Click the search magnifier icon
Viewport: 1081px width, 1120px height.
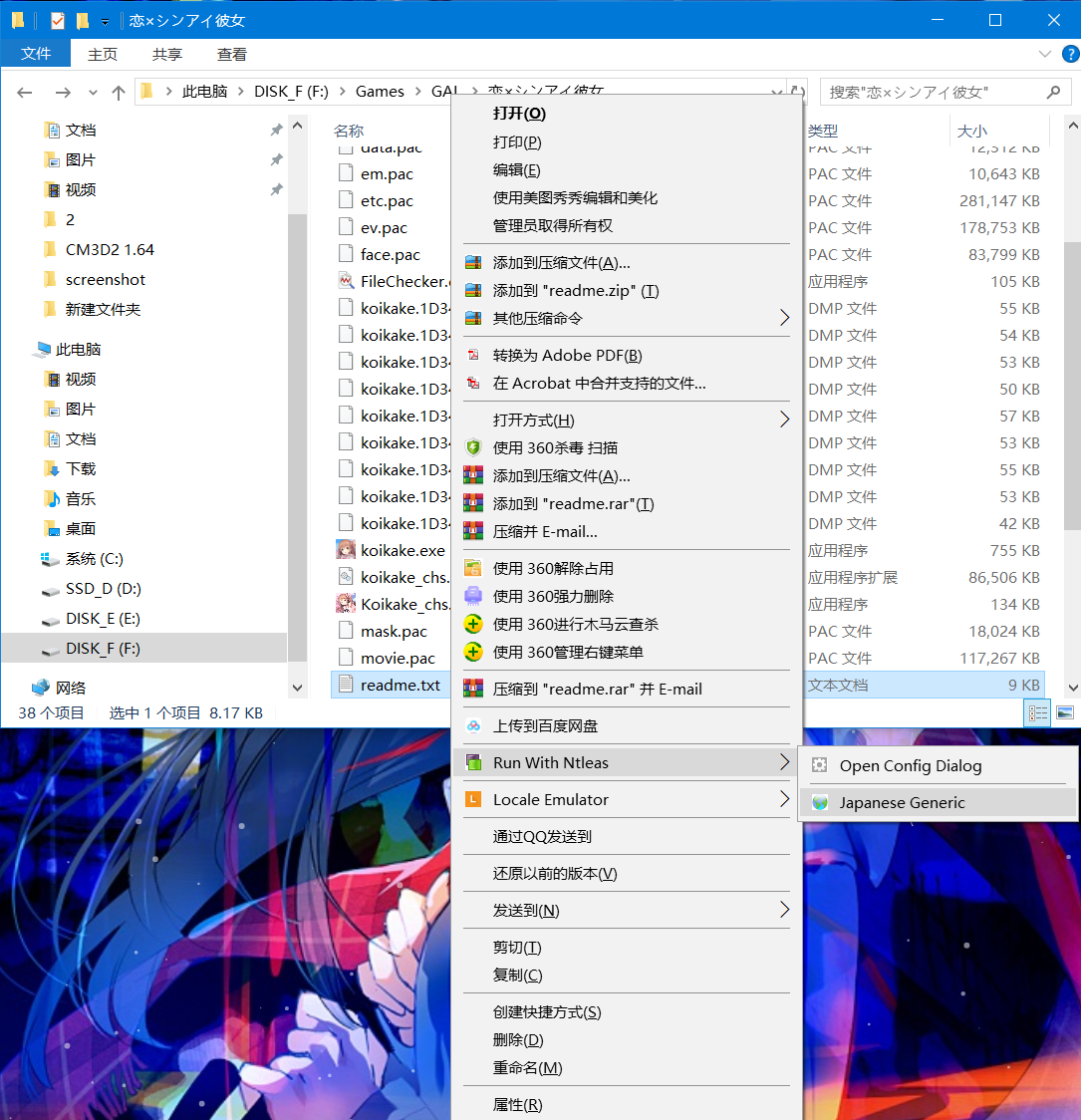[1053, 92]
